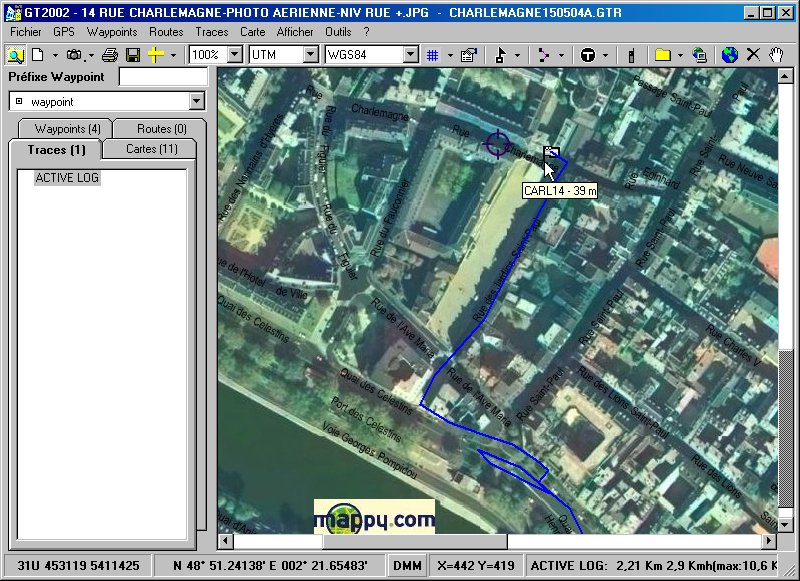Image resolution: width=800 pixels, height=581 pixels.
Task: Expand the UTM coordinate format dropdown
Action: (x=310, y=55)
